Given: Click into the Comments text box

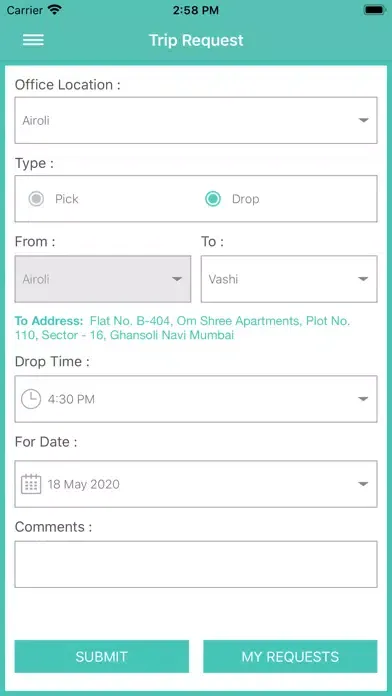Looking at the screenshot, I should (196, 564).
